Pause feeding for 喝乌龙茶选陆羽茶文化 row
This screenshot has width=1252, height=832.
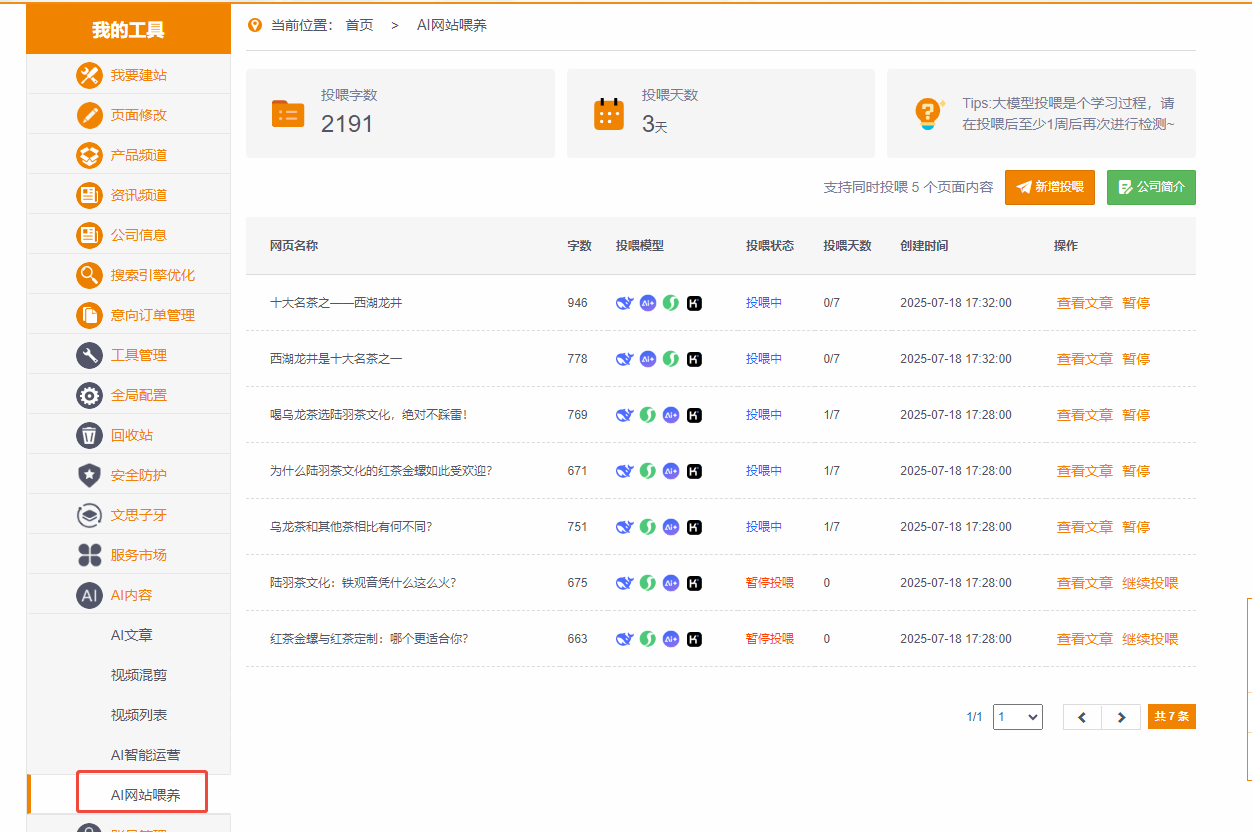pyautogui.click(x=1136, y=415)
